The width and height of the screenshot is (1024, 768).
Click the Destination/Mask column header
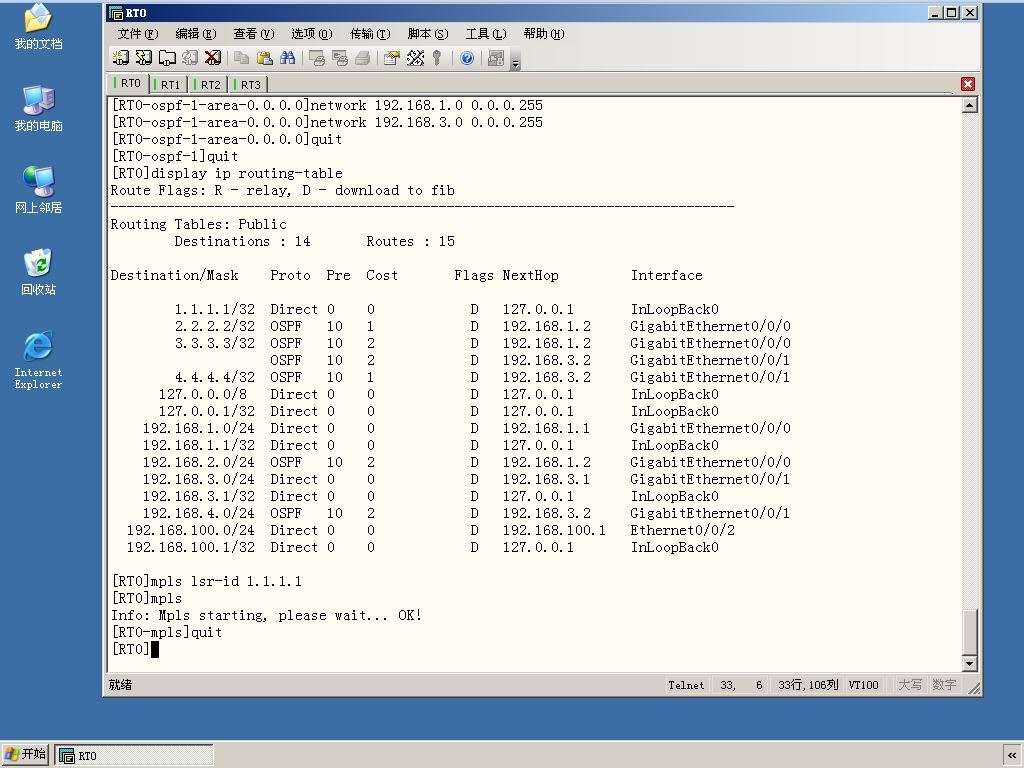pos(174,275)
